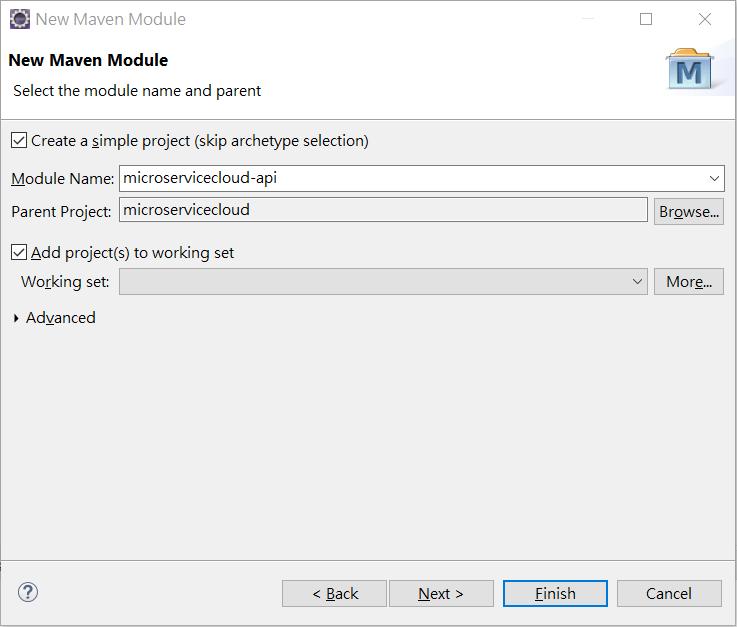Click the More... working set button
The height and width of the screenshot is (627, 737).
tap(689, 282)
